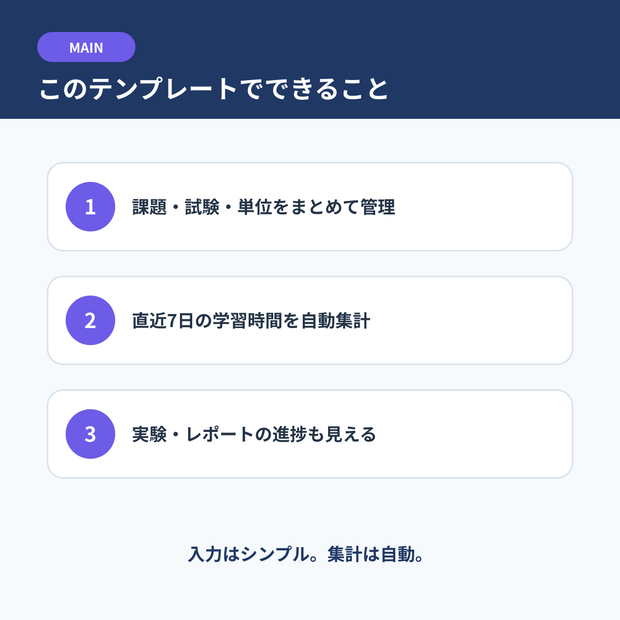Open the 実験・レポートの進捗も見える item text

254,434
